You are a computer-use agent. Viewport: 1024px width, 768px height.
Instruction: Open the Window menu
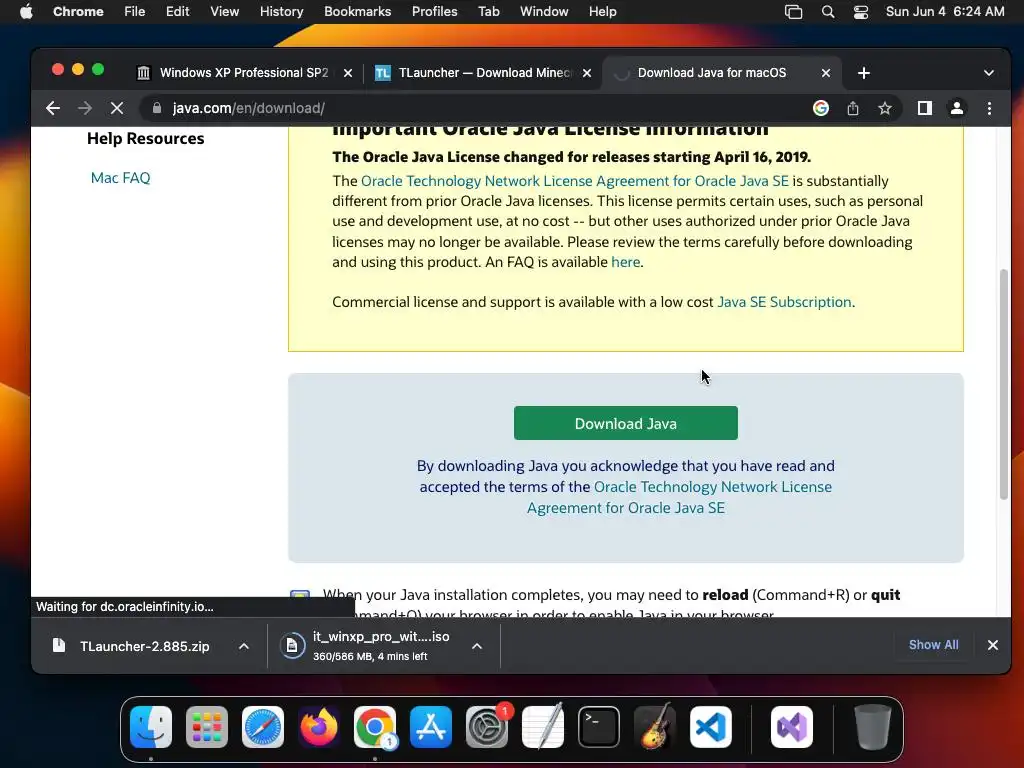pyautogui.click(x=544, y=12)
